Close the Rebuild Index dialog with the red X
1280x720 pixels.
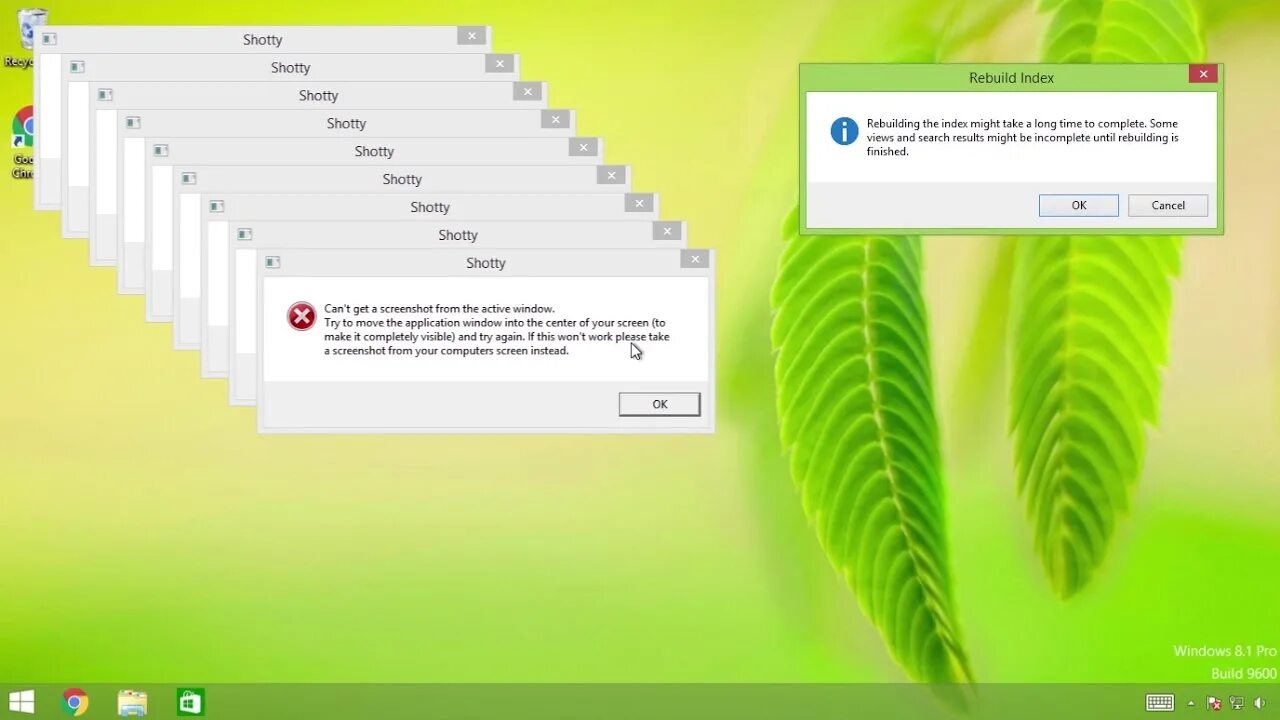tap(1203, 74)
